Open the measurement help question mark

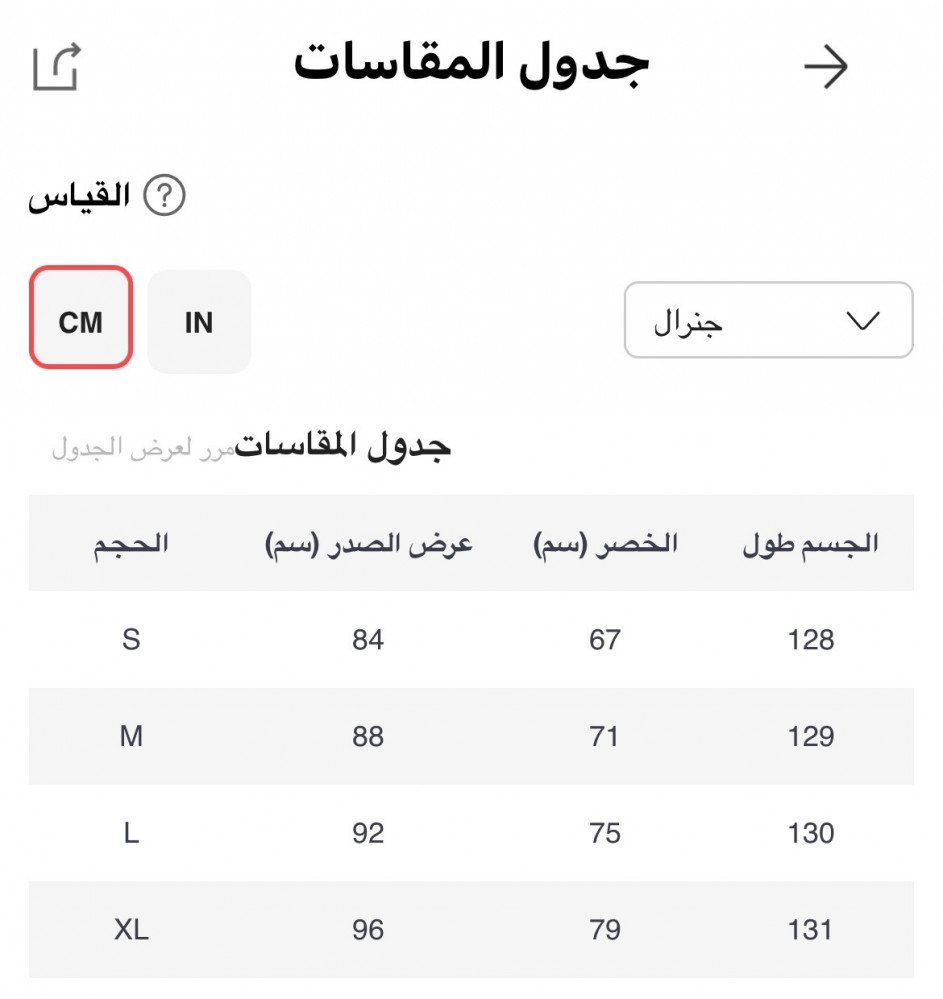tap(165, 197)
